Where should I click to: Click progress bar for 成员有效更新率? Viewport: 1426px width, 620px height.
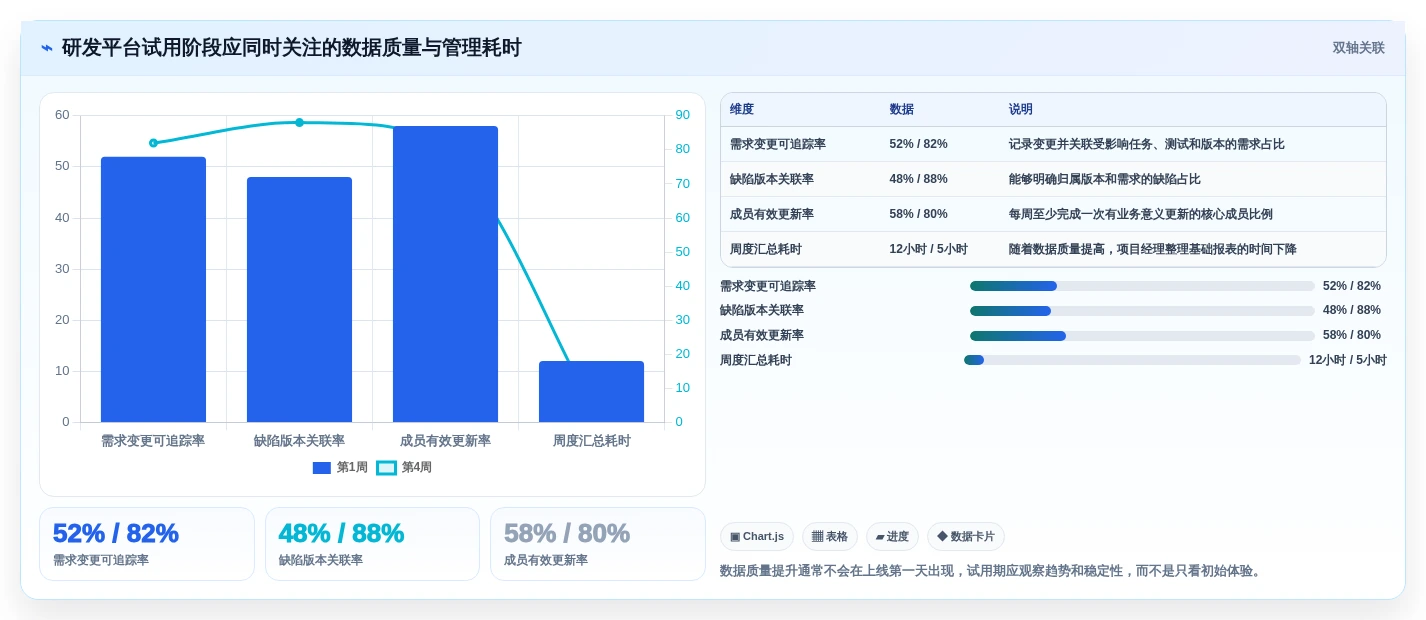click(x=1142, y=336)
